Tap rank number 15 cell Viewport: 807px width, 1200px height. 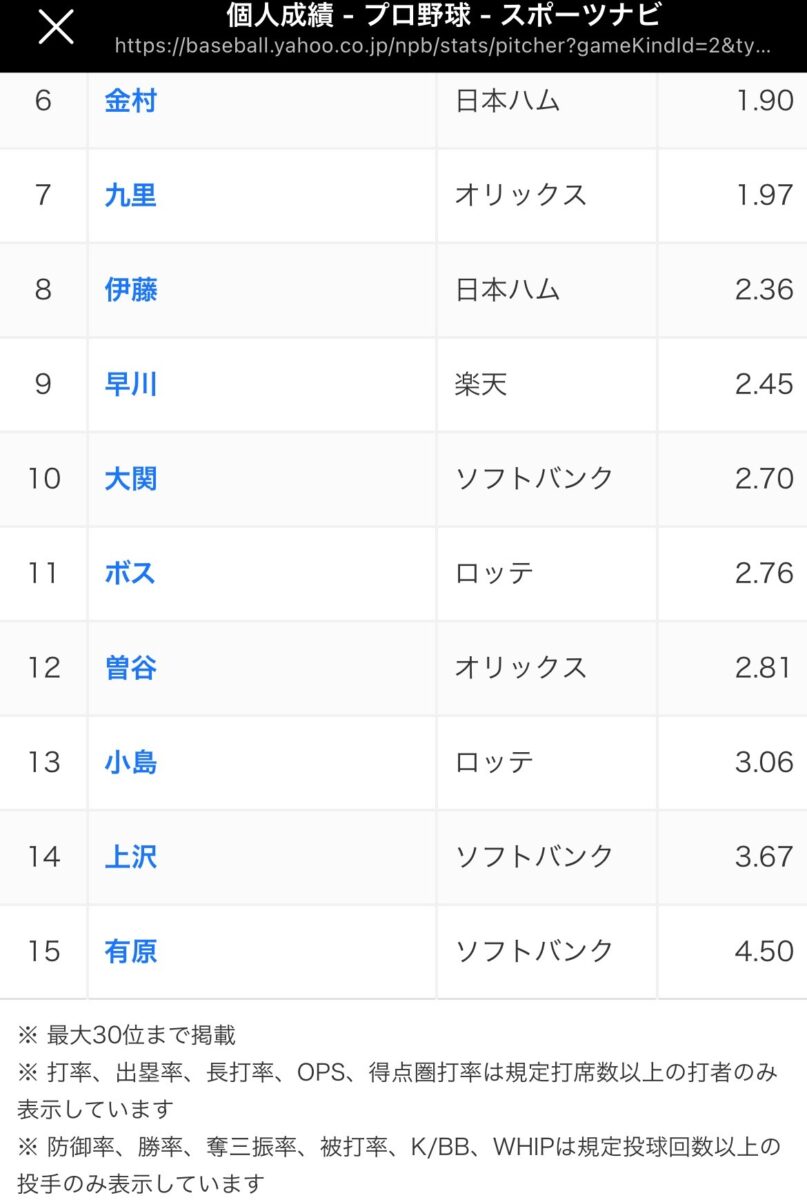click(x=44, y=951)
